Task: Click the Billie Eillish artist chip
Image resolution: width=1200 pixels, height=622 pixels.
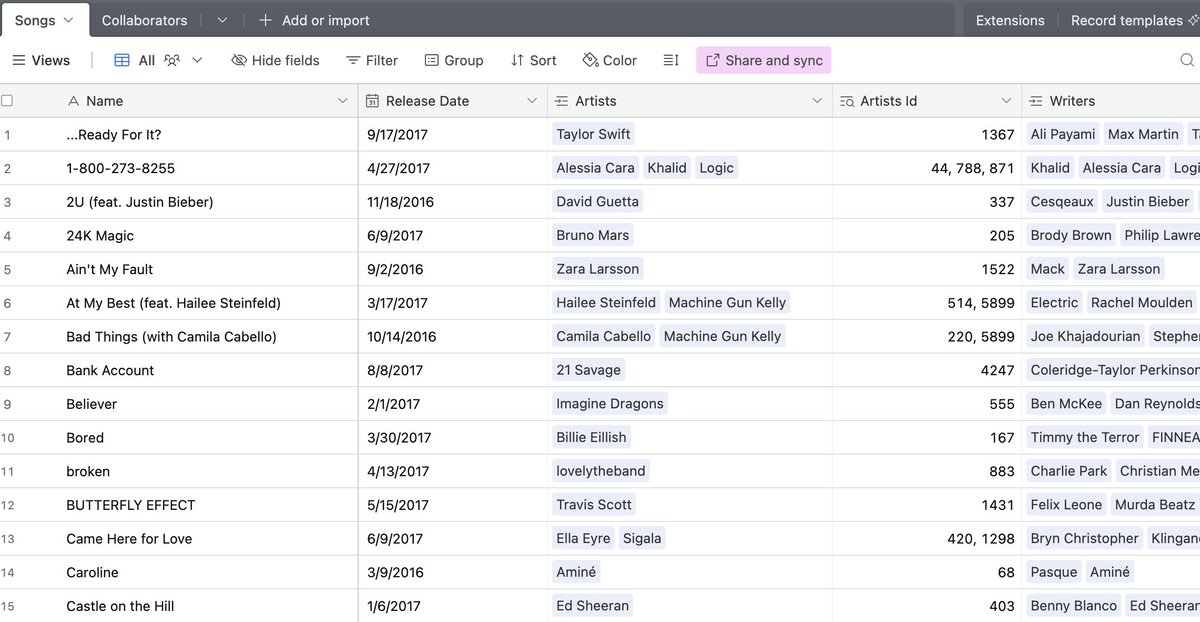Action: pyautogui.click(x=591, y=437)
